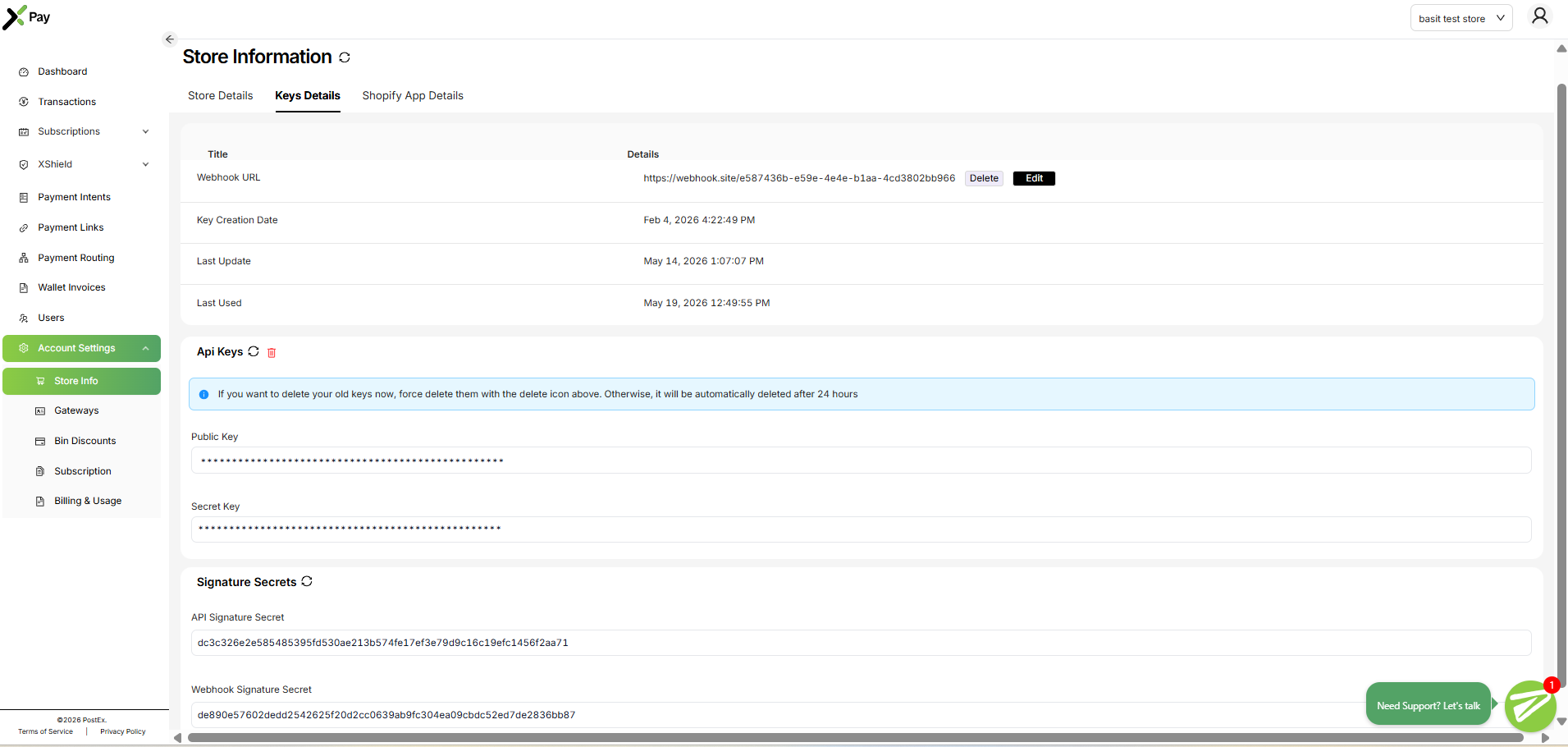Click the Secret Key field
1568x747 pixels.
(861, 529)
